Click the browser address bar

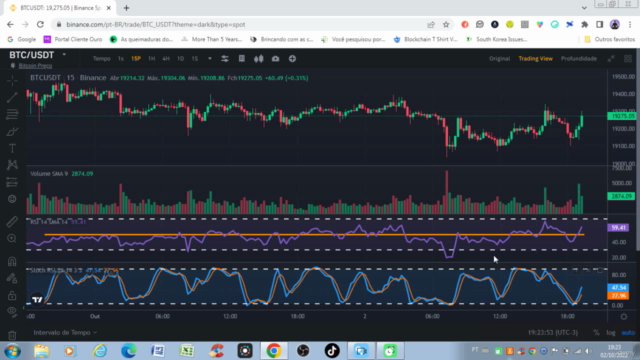(x=241, y=24)
